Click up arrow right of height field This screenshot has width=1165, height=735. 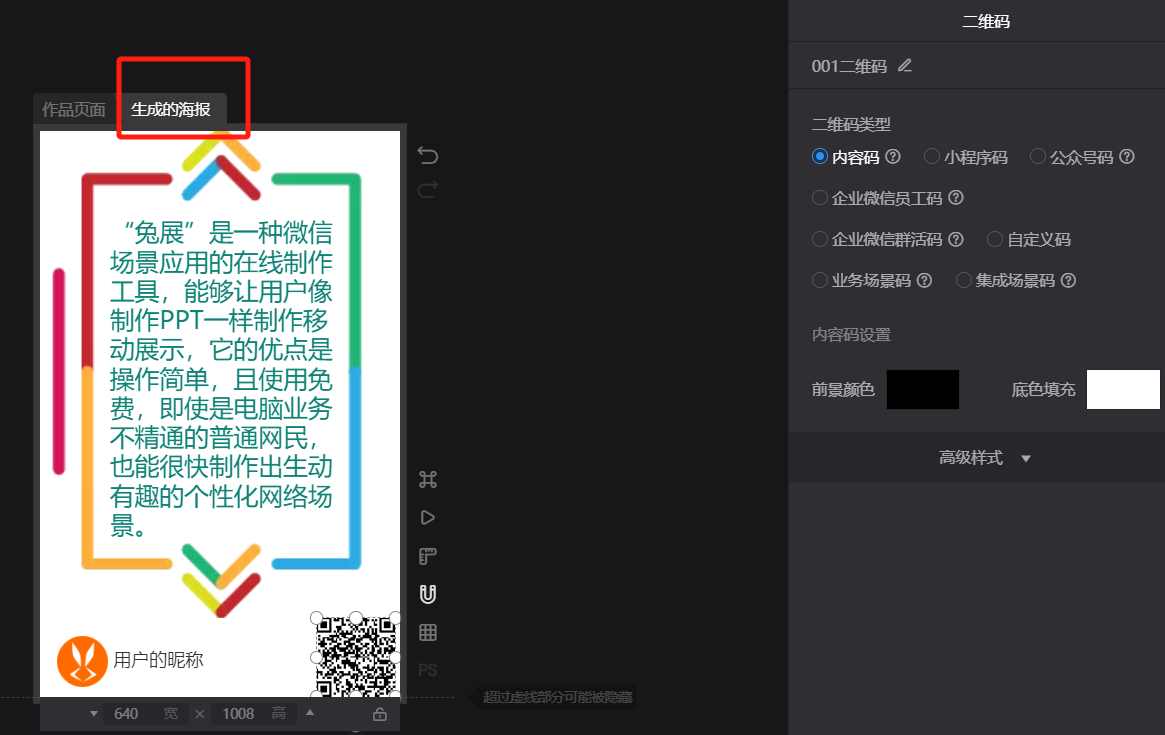coord(310,713)
